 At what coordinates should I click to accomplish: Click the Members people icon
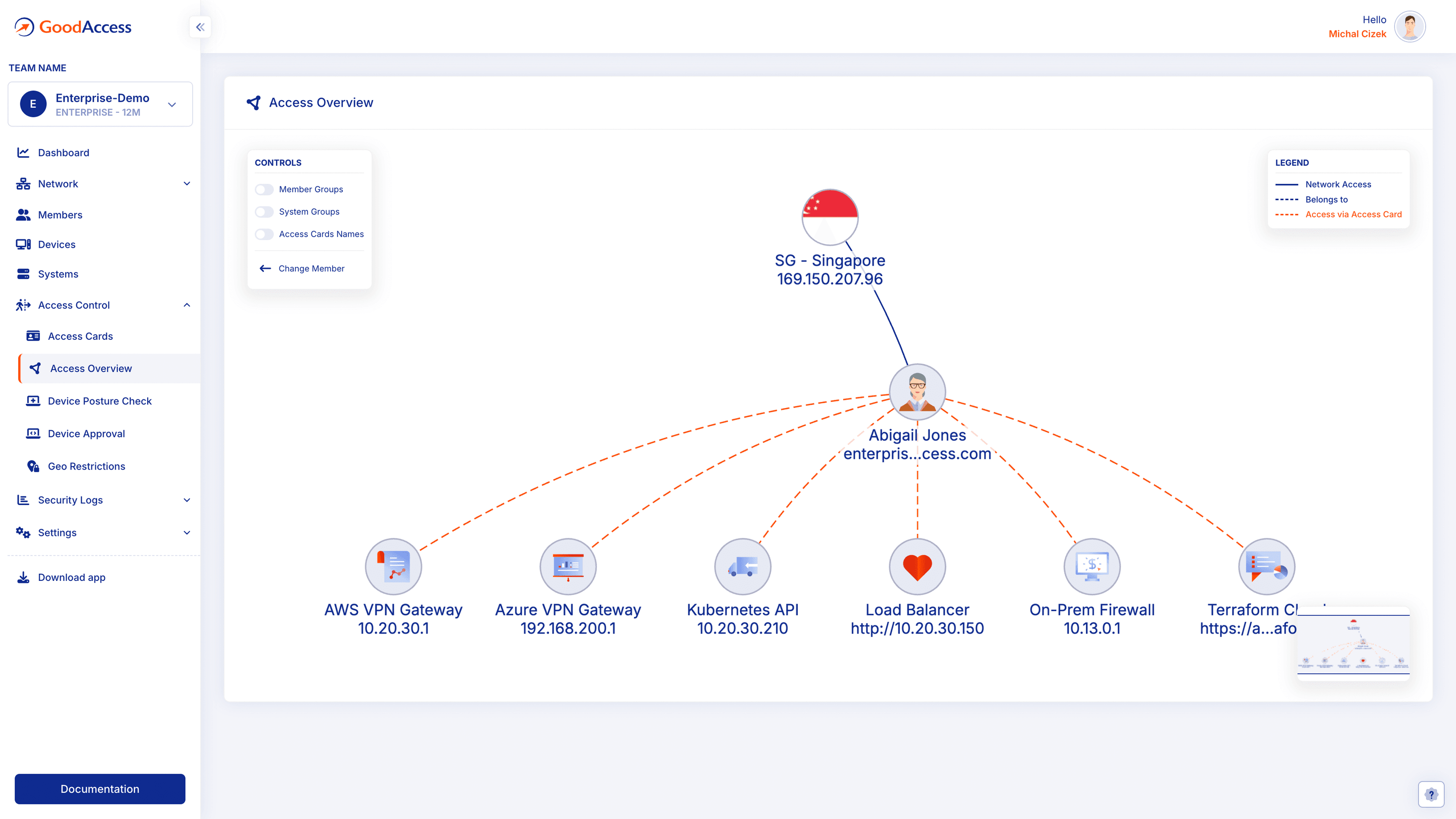23,215
